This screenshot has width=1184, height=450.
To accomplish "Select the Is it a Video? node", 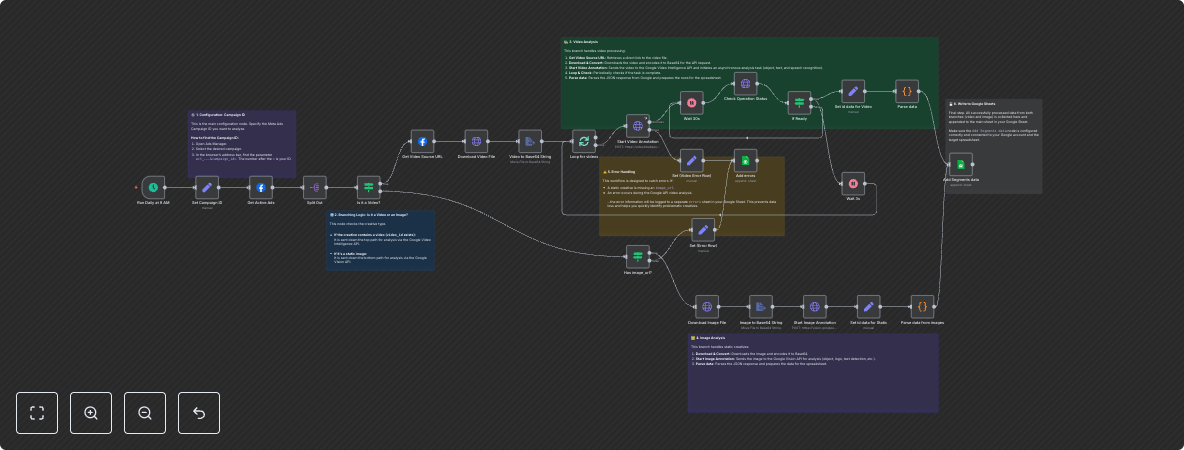I will (x=368, y=187).
